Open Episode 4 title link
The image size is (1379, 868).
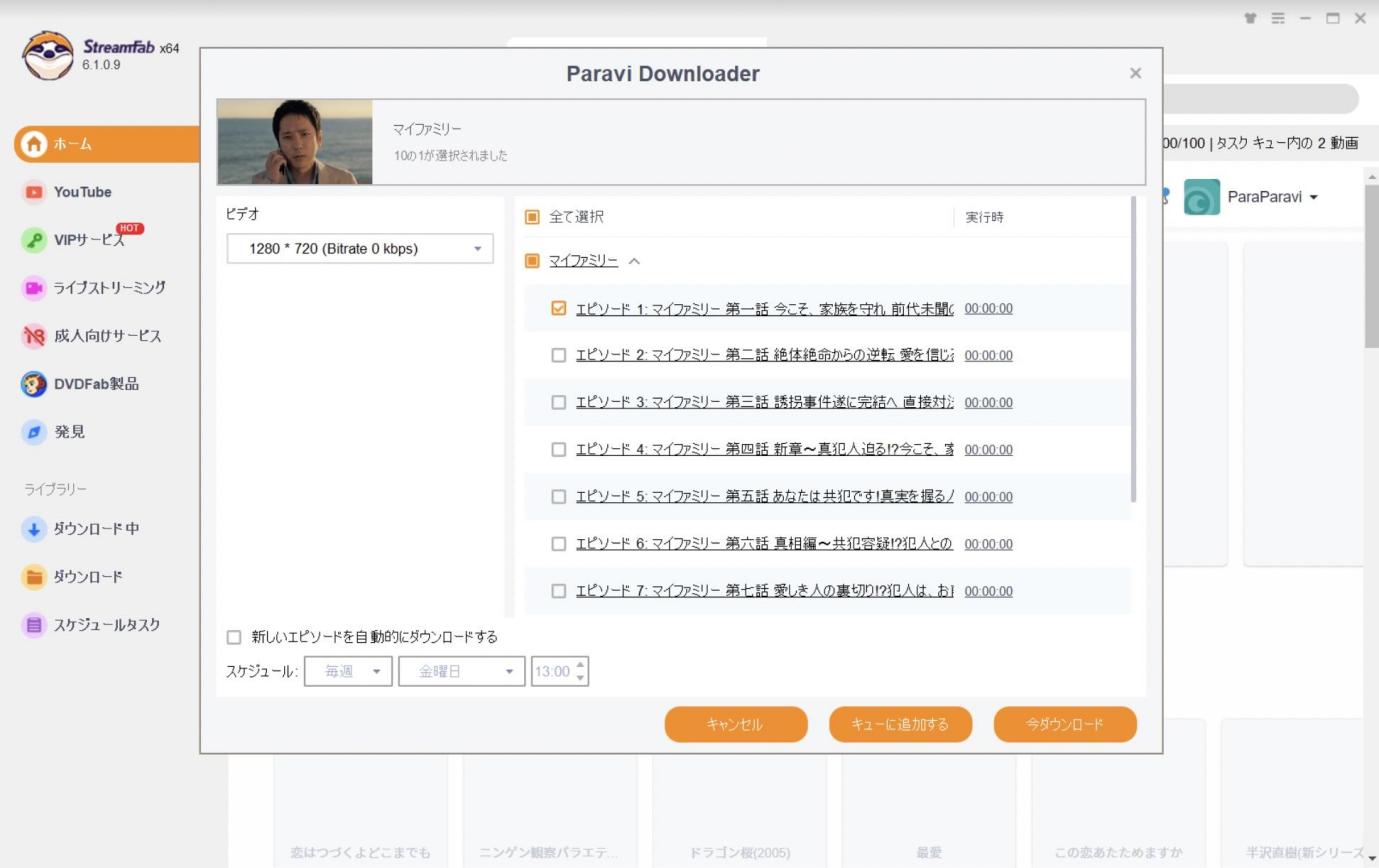point(765,449)
